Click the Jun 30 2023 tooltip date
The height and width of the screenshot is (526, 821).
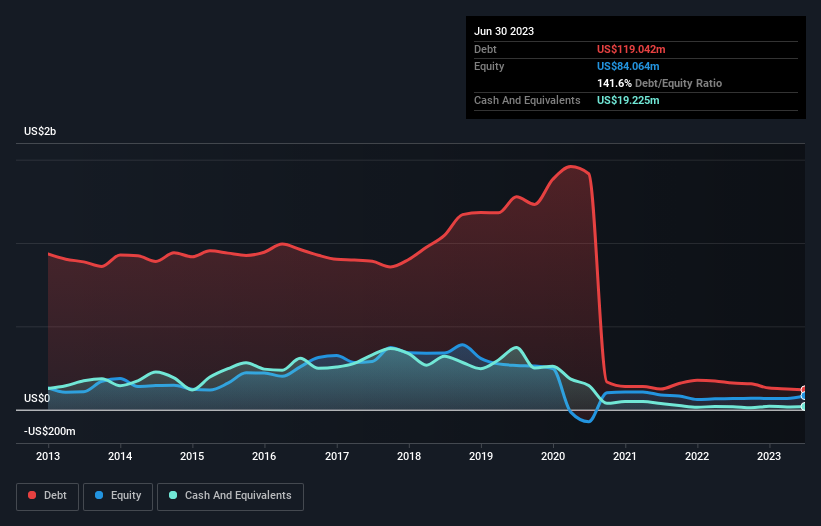[504, 31]
